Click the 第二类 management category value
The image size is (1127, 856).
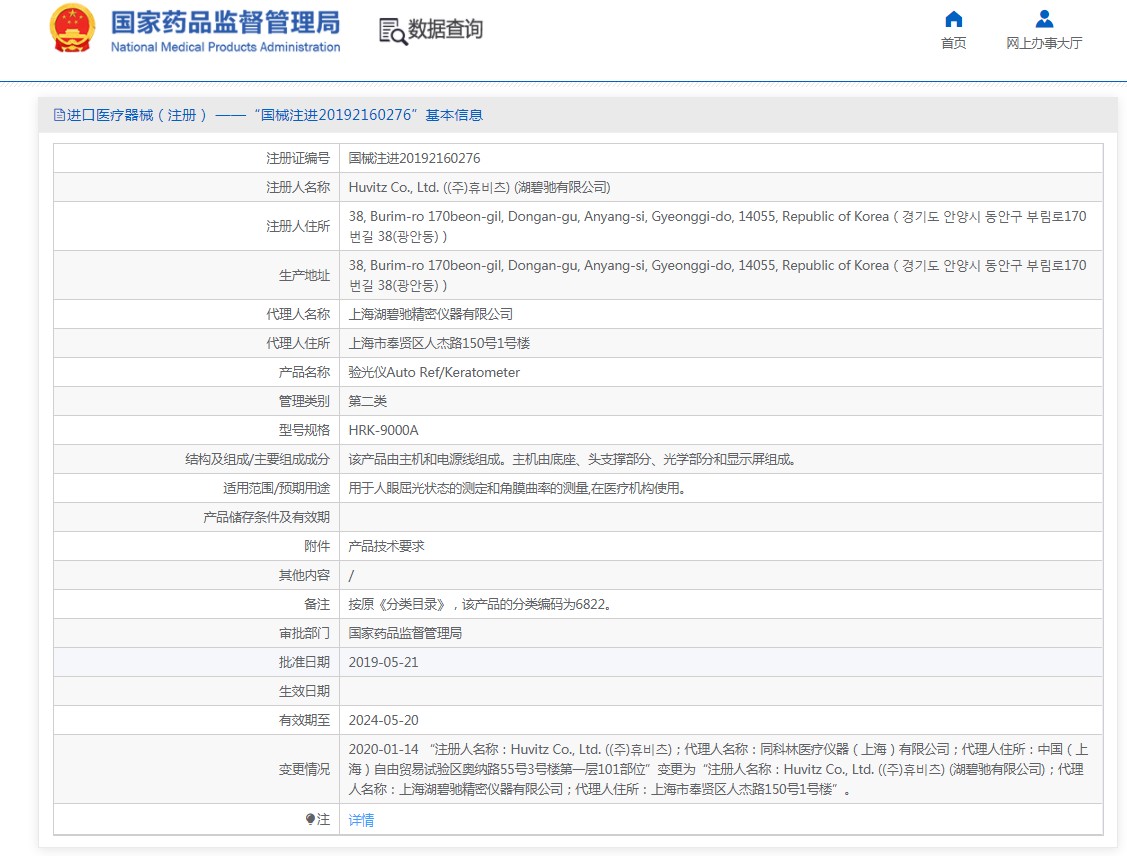(367, 401)
